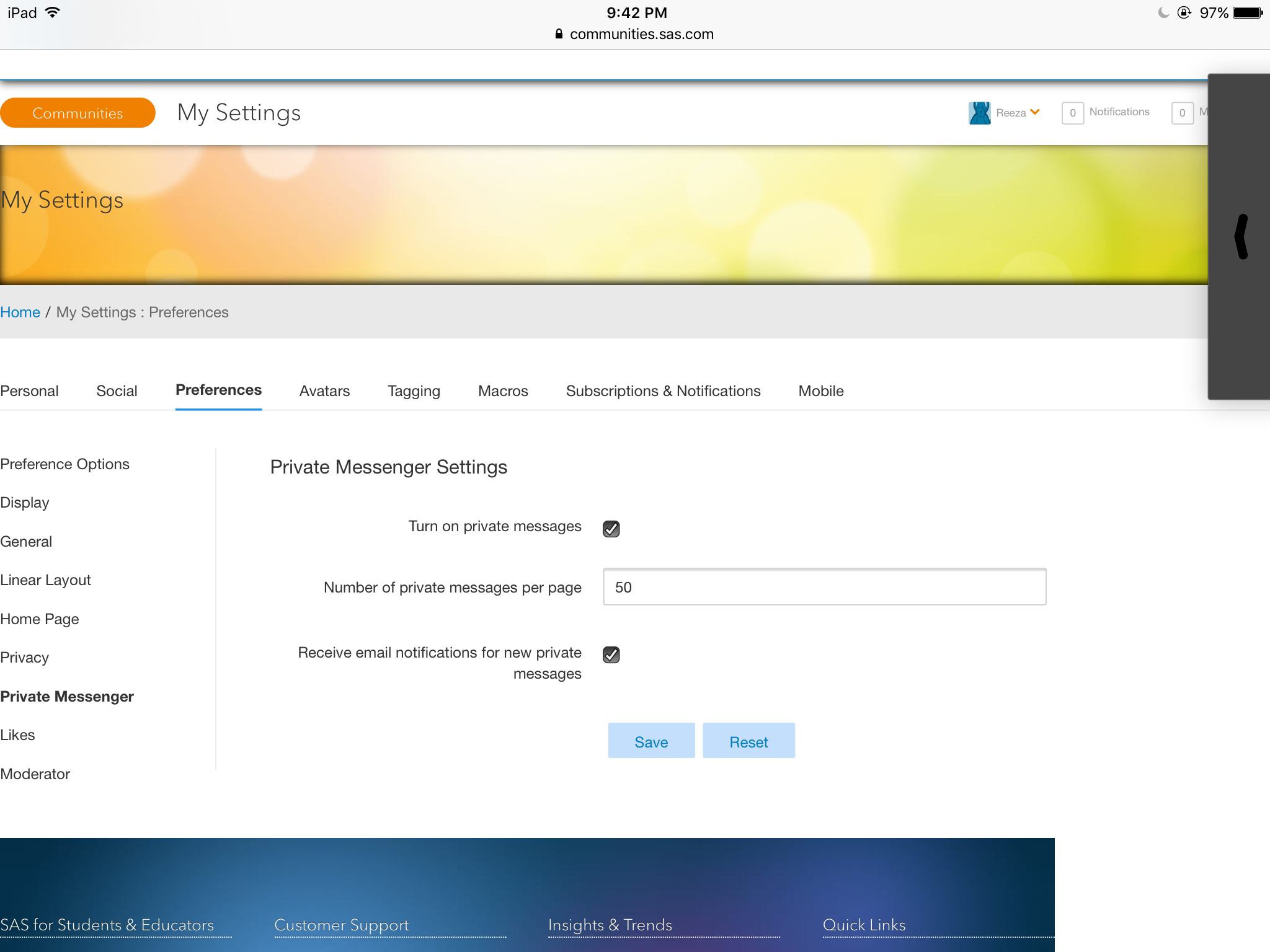This screenshot has height=952, width=1270.
Task: Select Linear Layout in sidebar
Action: [46, 580]
